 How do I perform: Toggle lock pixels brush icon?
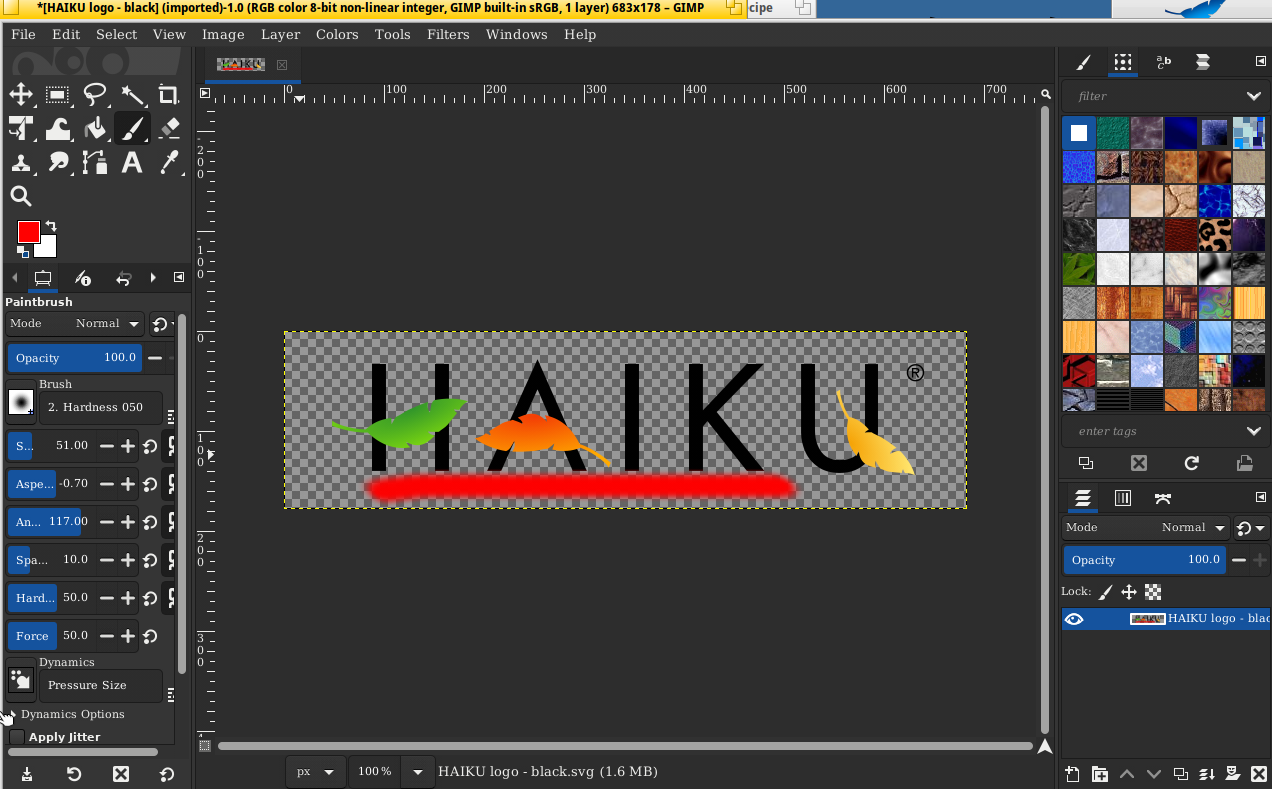point(1106,591)
